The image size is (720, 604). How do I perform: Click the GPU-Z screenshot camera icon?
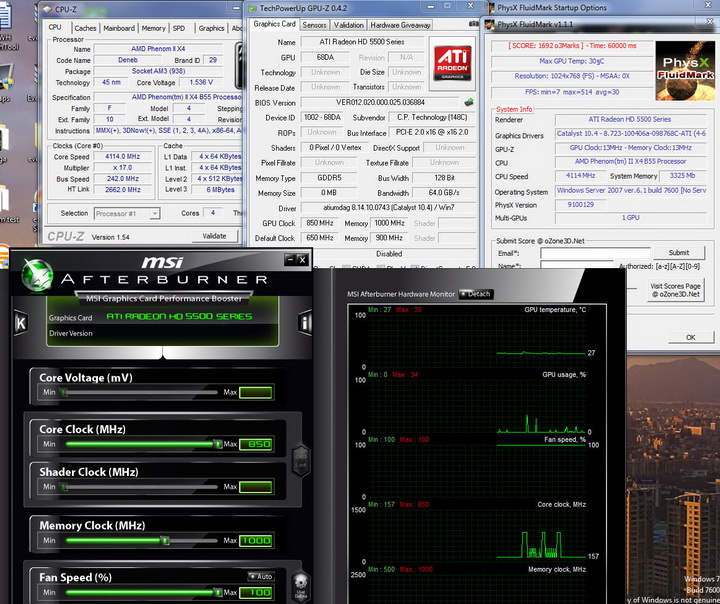473,24
